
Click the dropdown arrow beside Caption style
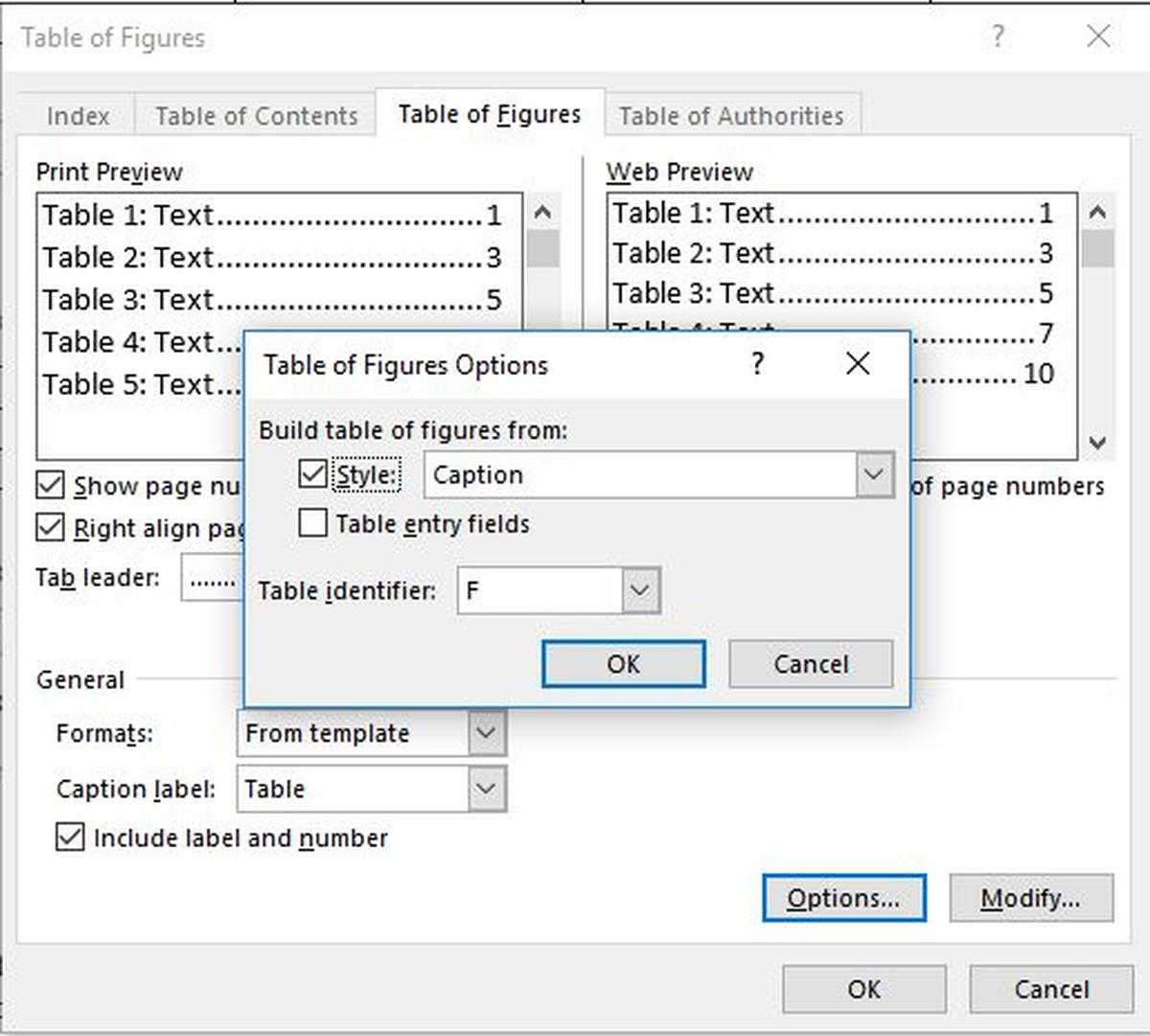click(x=870, y=474)
